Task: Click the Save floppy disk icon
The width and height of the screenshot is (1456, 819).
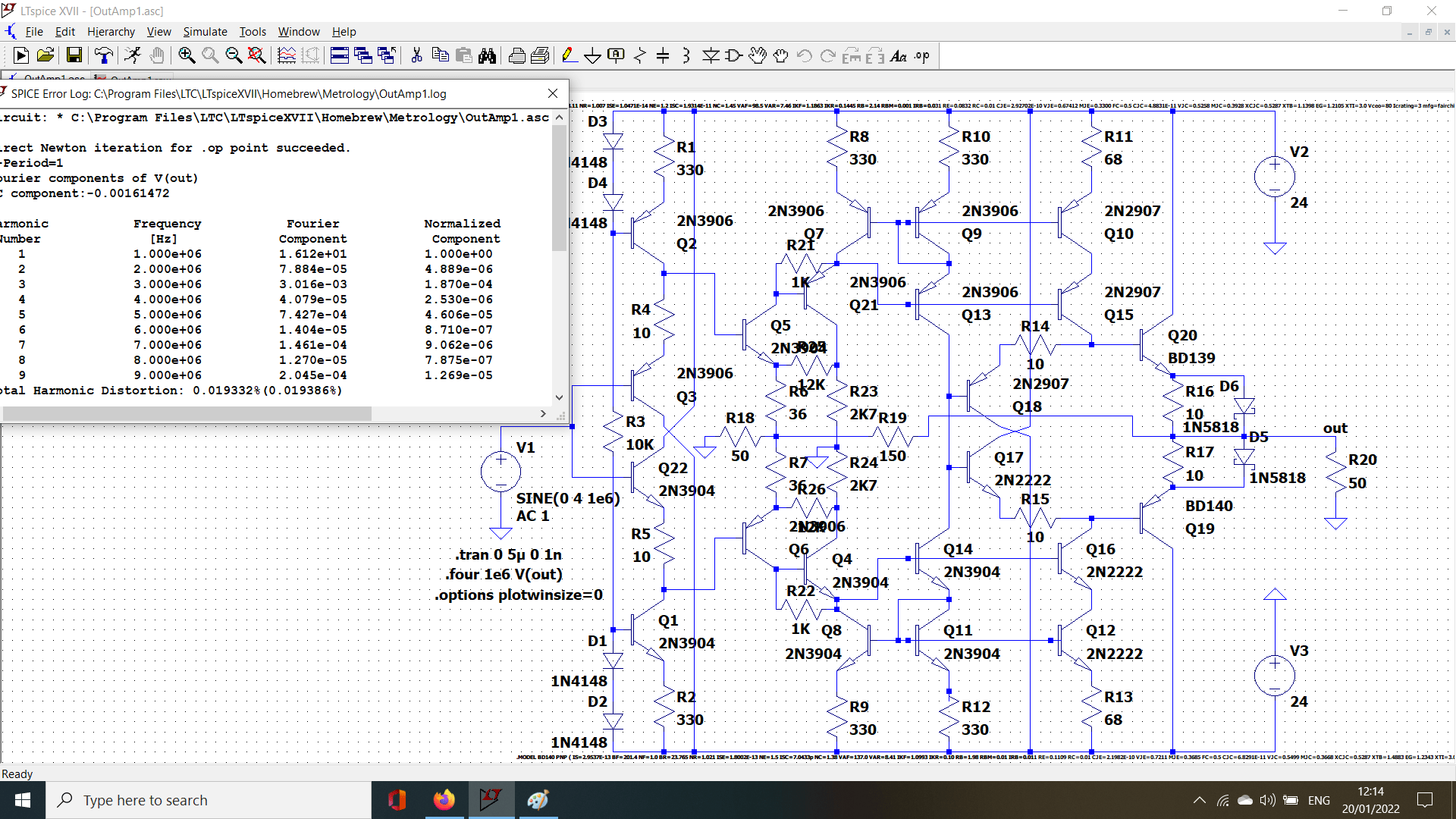Action: click(74, 55)
